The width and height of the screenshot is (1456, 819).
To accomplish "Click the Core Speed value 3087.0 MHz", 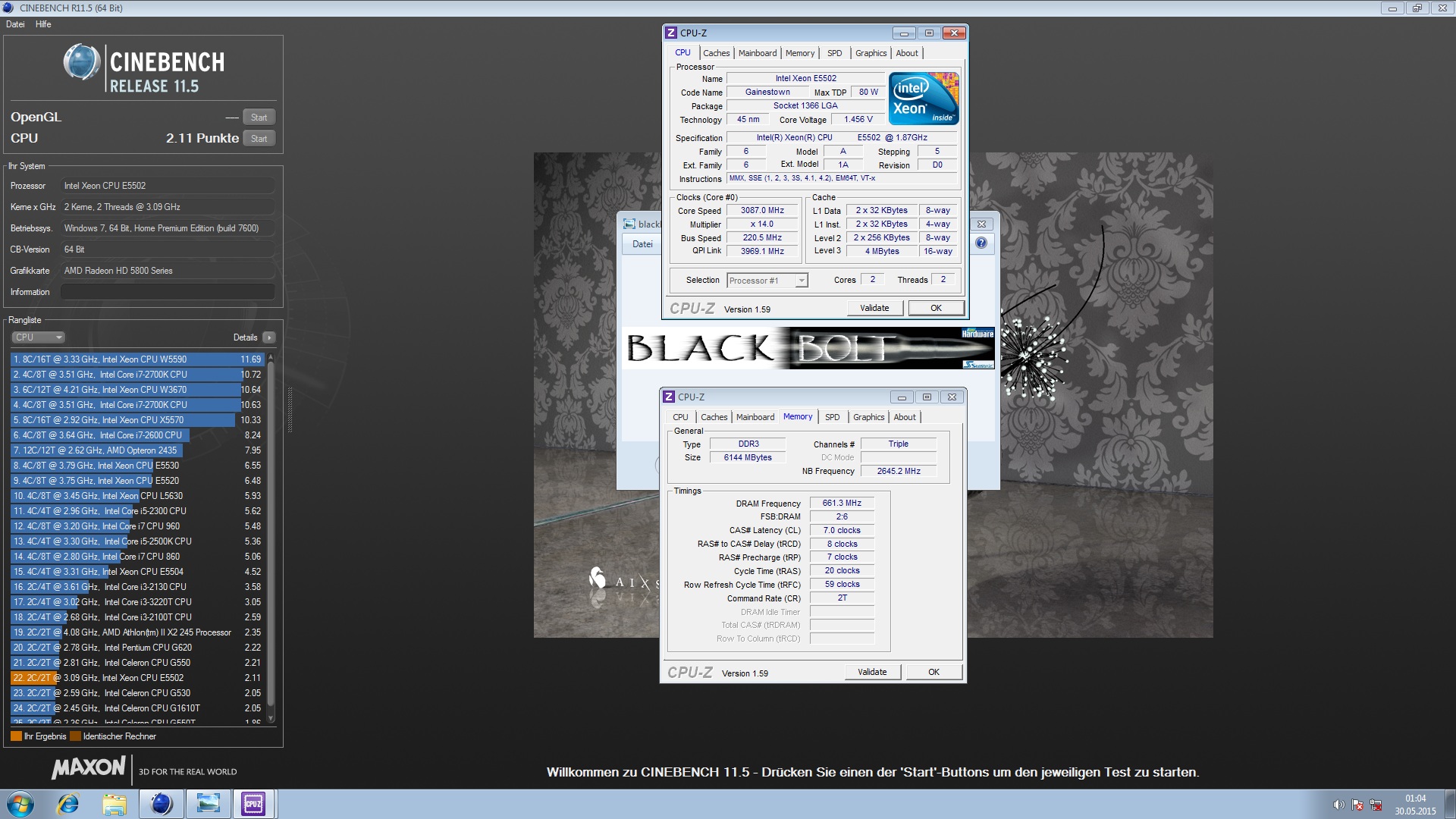I will 762,211.
